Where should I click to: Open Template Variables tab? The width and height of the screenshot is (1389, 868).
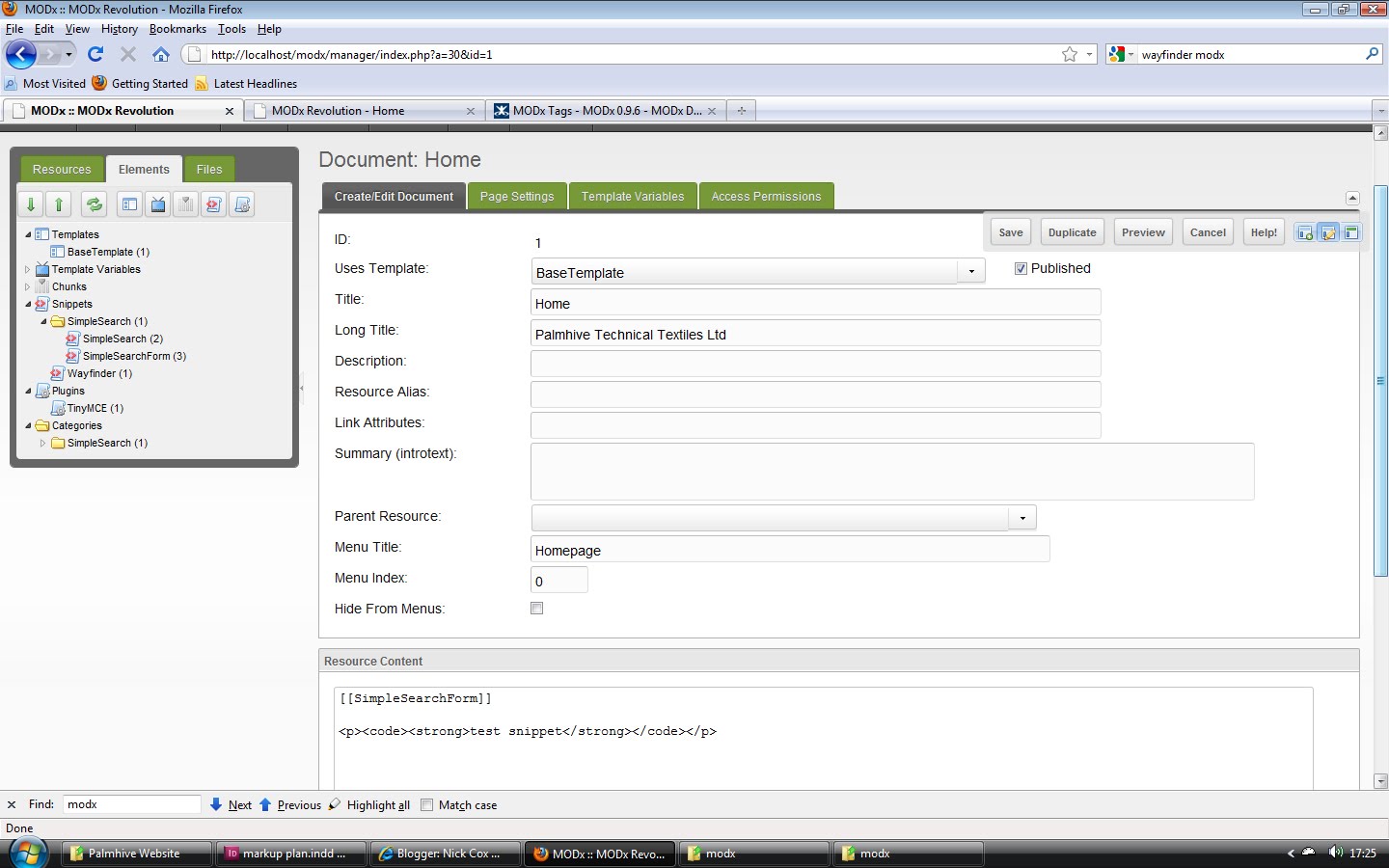(633, 197)
